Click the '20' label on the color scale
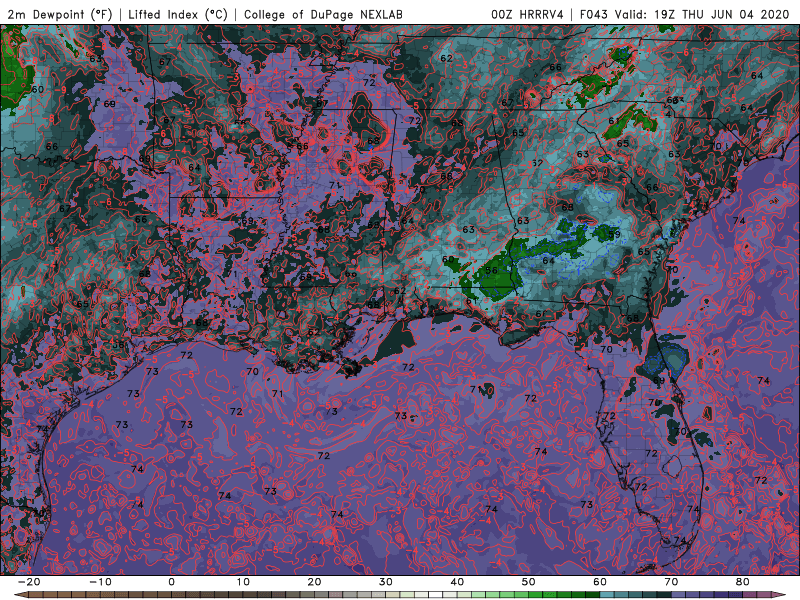 point(314,582)
